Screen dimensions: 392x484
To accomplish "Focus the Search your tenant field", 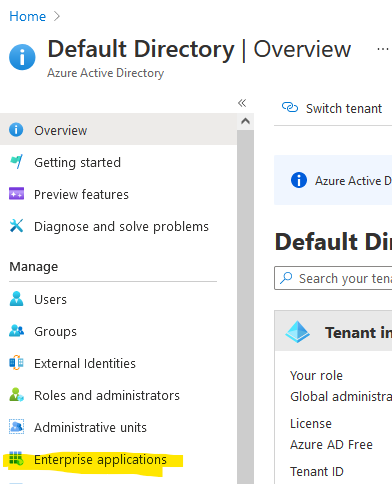I will coord(333,278).
